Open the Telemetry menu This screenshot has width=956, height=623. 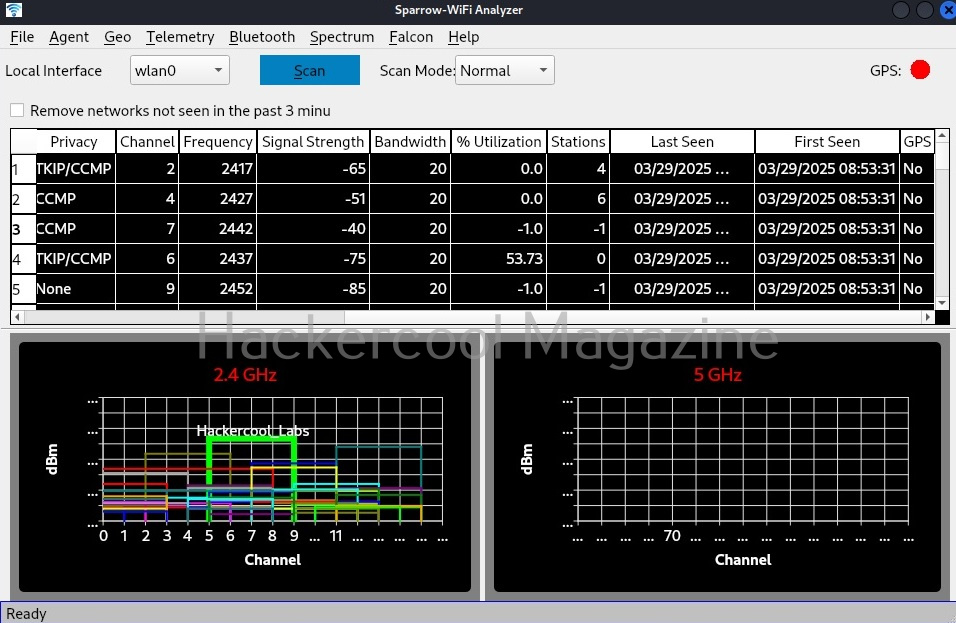click(x=180, y=37)
